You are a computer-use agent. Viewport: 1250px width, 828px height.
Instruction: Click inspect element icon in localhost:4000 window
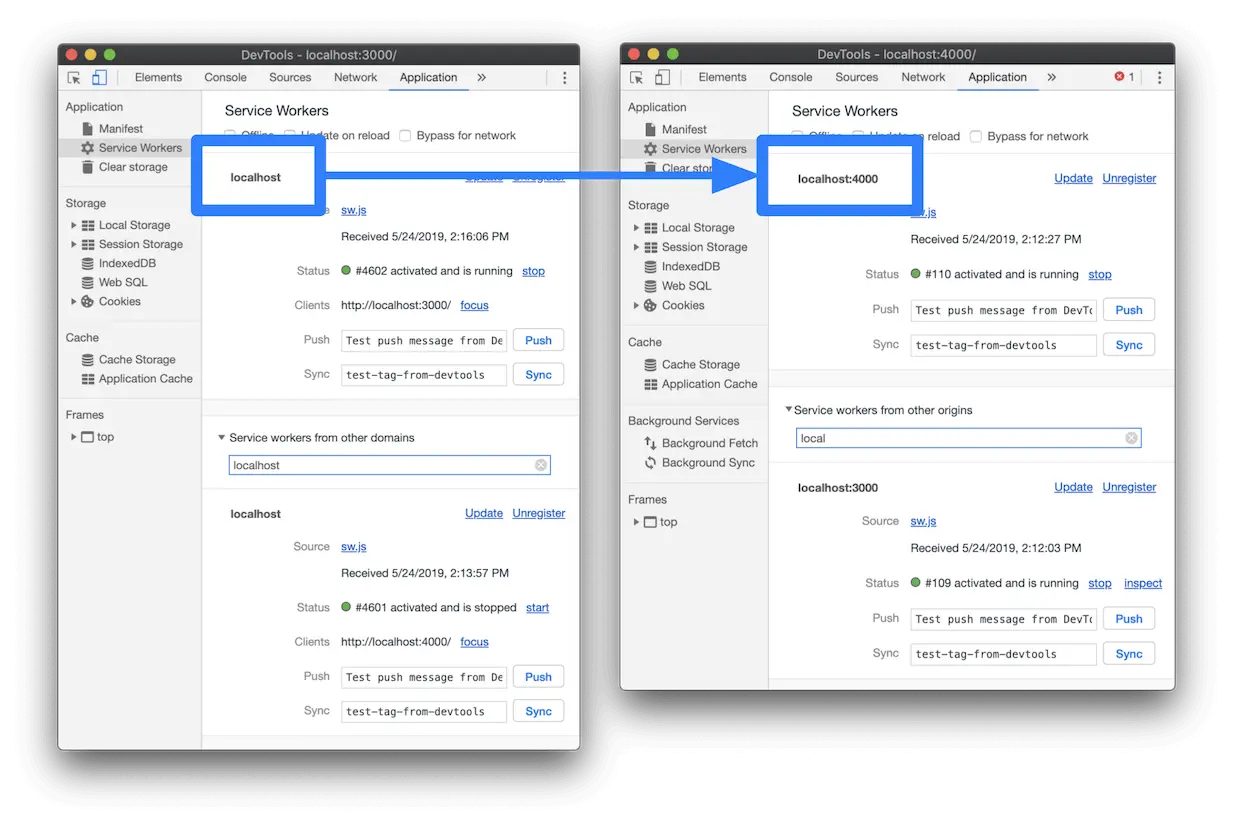click(x=637, y=77)
